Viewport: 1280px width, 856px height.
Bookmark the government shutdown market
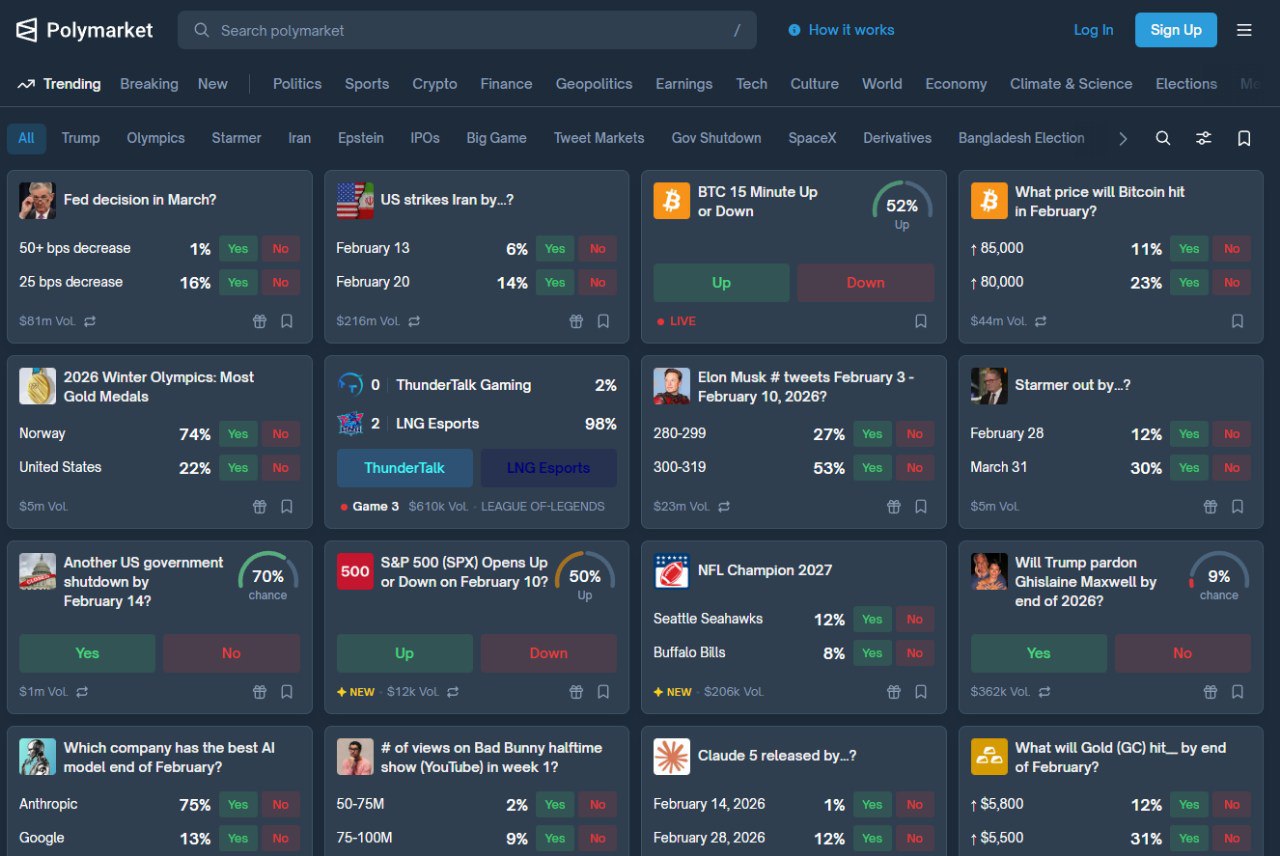pos(286,691)
